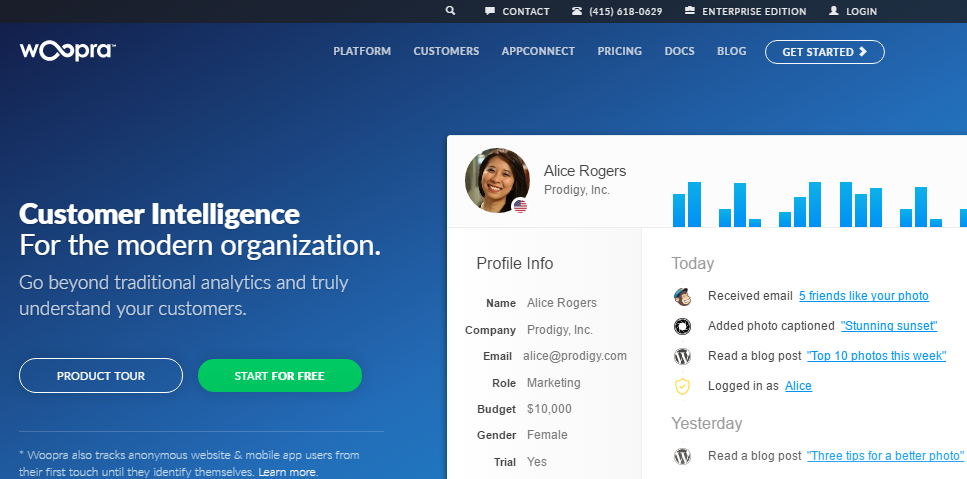Click the arrow inside Get Started button
This screenshot has height=479, width=967.
coord(863,52)
